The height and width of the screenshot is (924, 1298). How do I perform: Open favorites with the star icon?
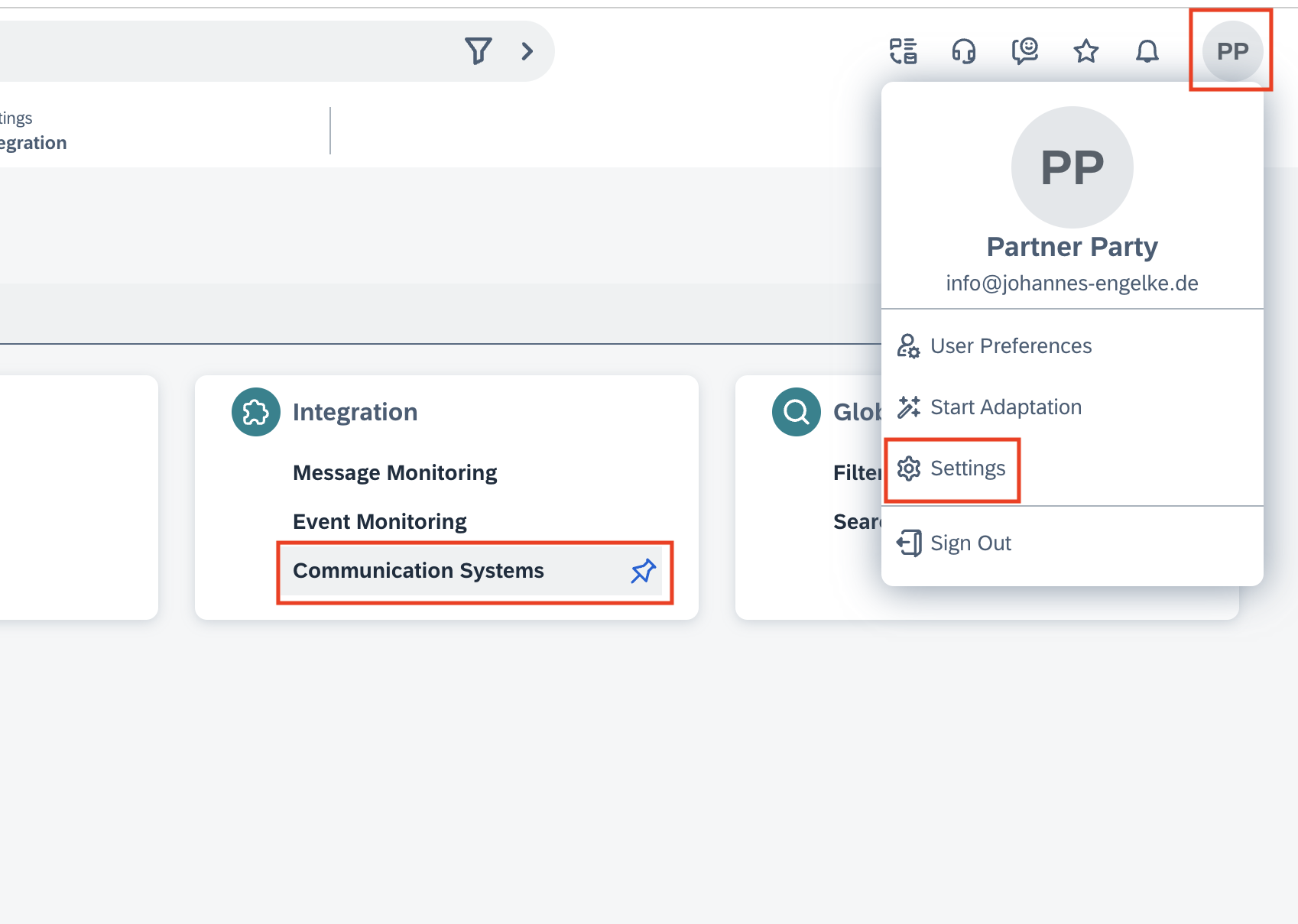click(1086, 51)
